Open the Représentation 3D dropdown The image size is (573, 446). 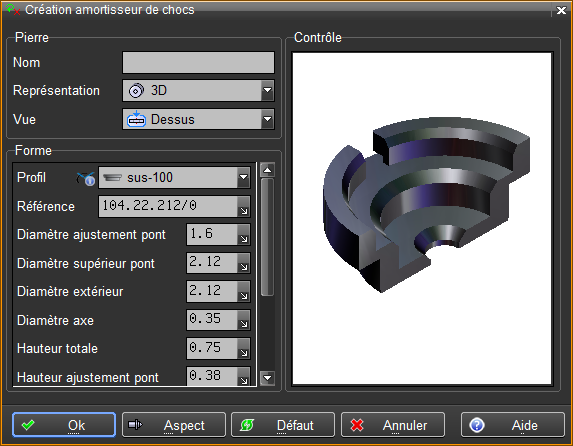[x=267, y=90]
